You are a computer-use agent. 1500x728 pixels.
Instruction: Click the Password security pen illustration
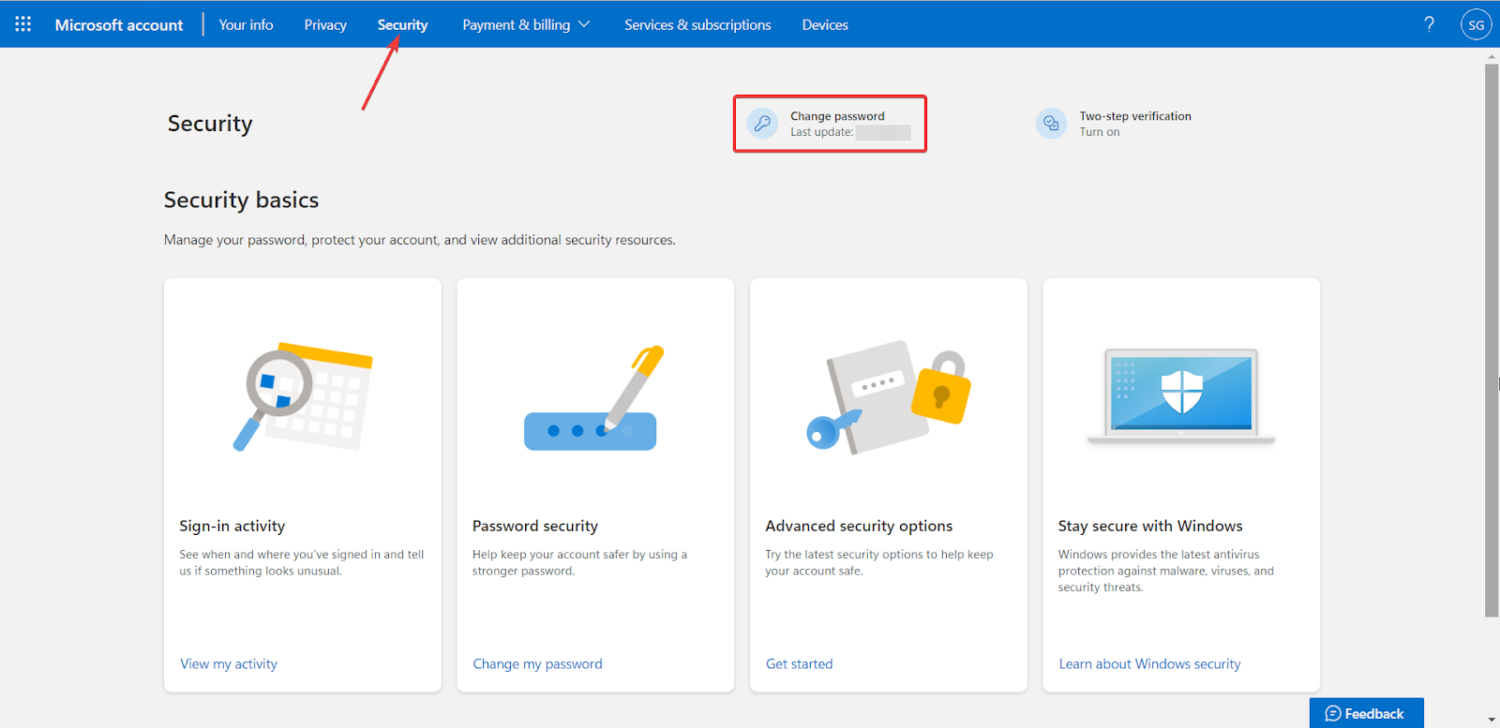click(595, 398)
